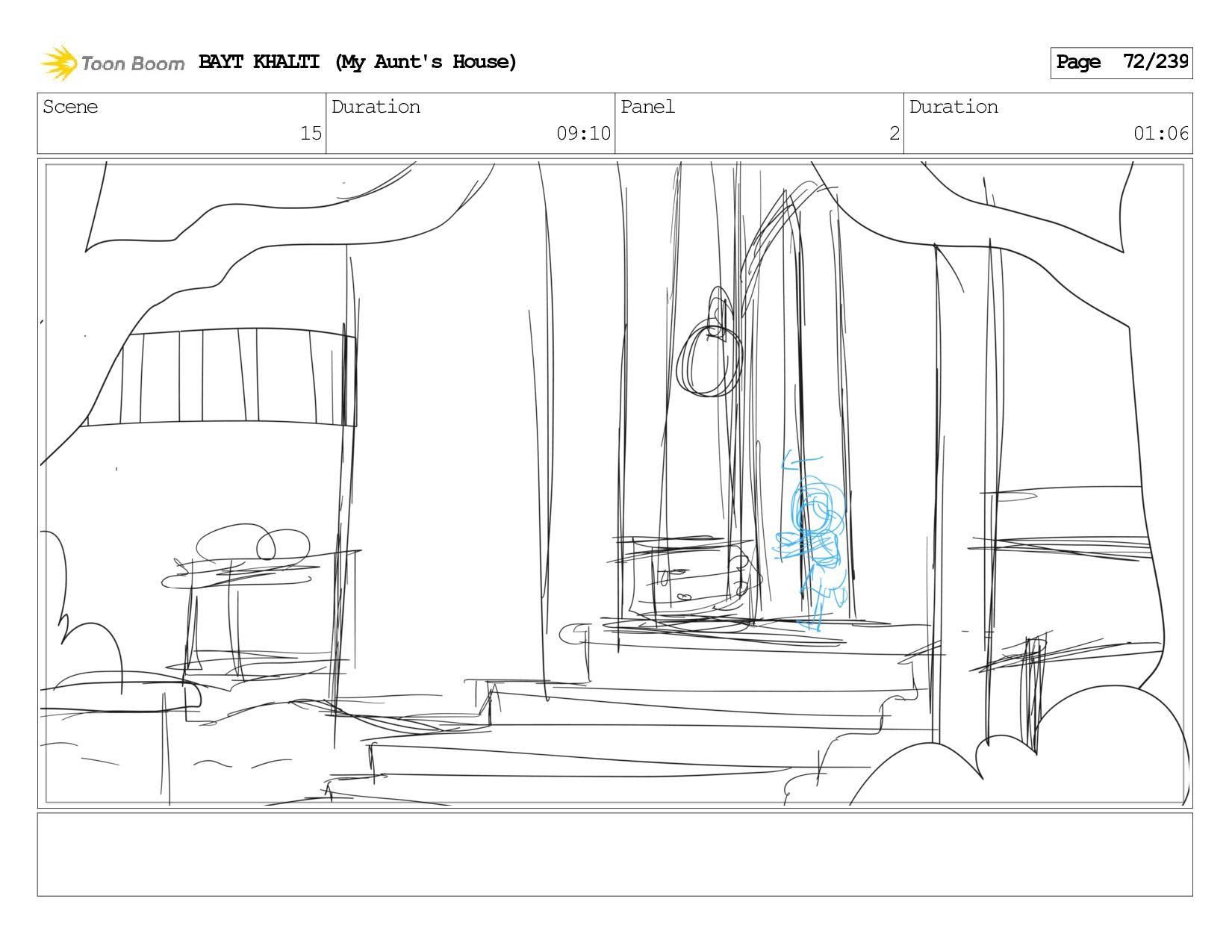Click the Toon Boom logo
This screenshot has width=1232, height=952.
pos(112,63)
